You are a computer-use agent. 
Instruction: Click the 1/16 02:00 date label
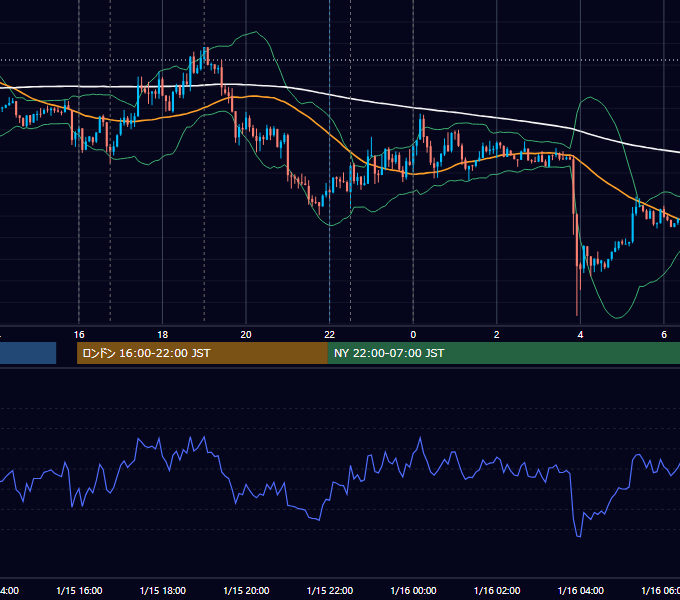point(497,590)
